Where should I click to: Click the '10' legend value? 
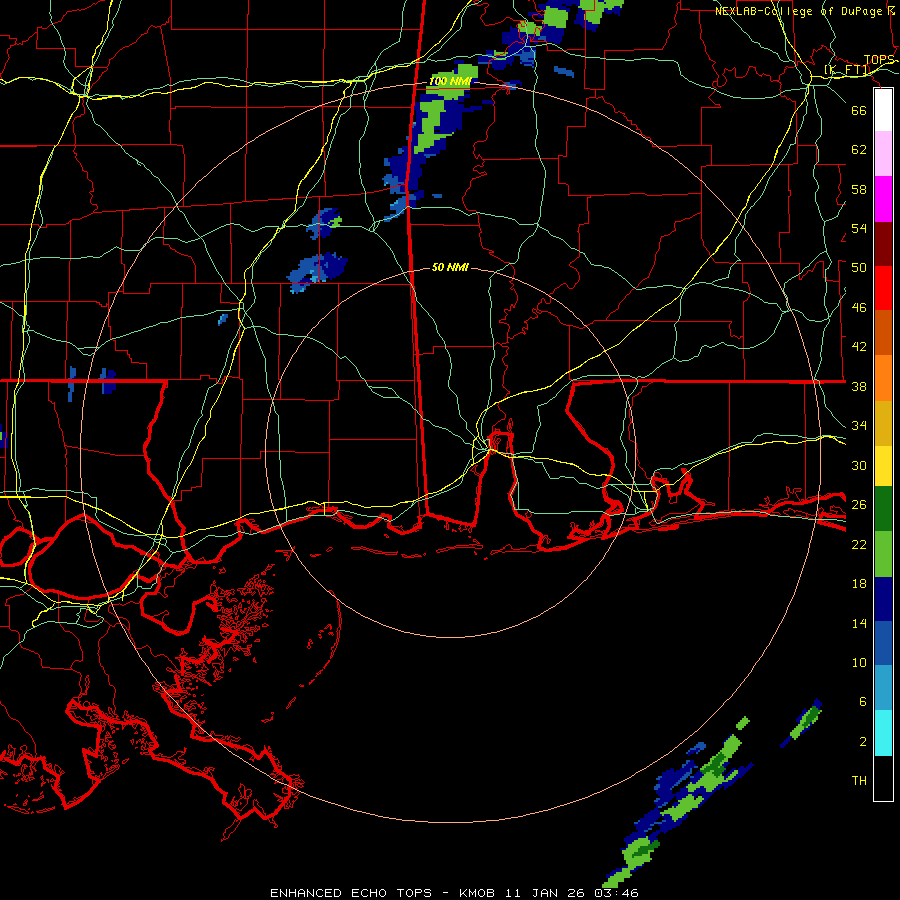point(859,662)
